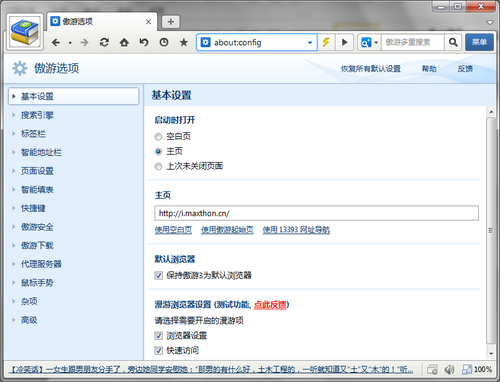Click the gear icon beside 傲游选项 title
The width and height of the screenshot is (500, 382).
20,68
